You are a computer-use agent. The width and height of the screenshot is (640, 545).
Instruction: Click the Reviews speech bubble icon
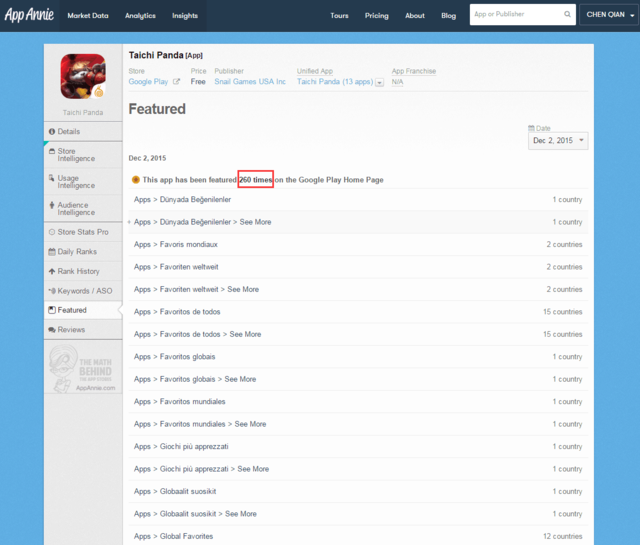52,330
